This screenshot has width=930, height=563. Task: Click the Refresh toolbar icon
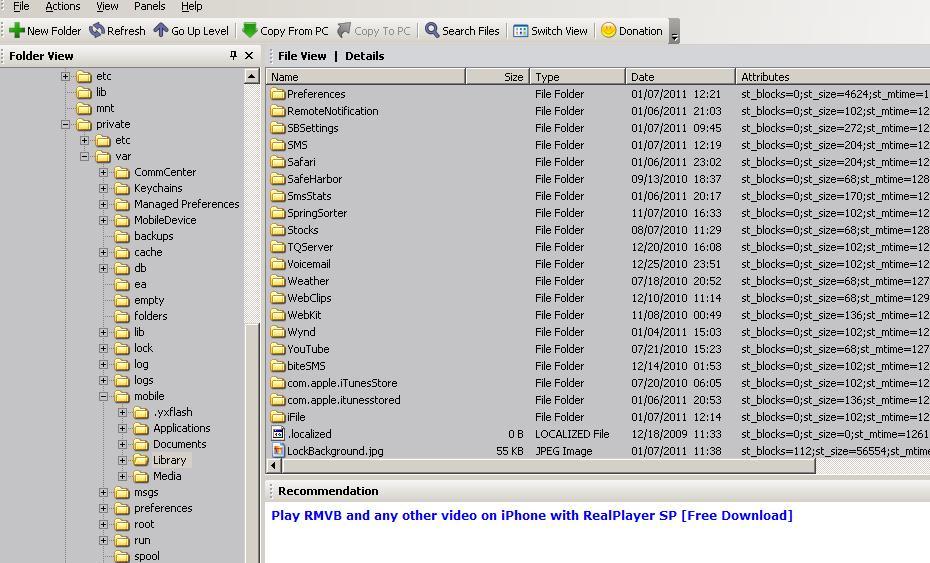click(97, 31)
